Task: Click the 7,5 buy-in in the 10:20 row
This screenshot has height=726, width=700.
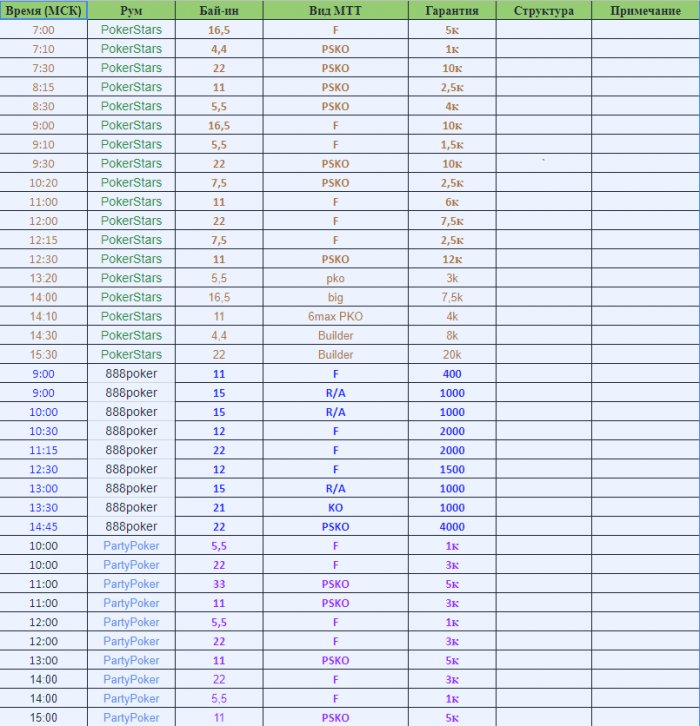Action: (x=219, y=182)
